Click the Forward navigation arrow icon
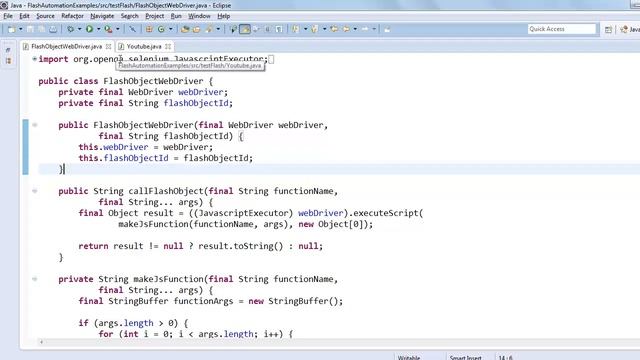Viewport: 640px width, 360px height. click(x=365, y=29)
